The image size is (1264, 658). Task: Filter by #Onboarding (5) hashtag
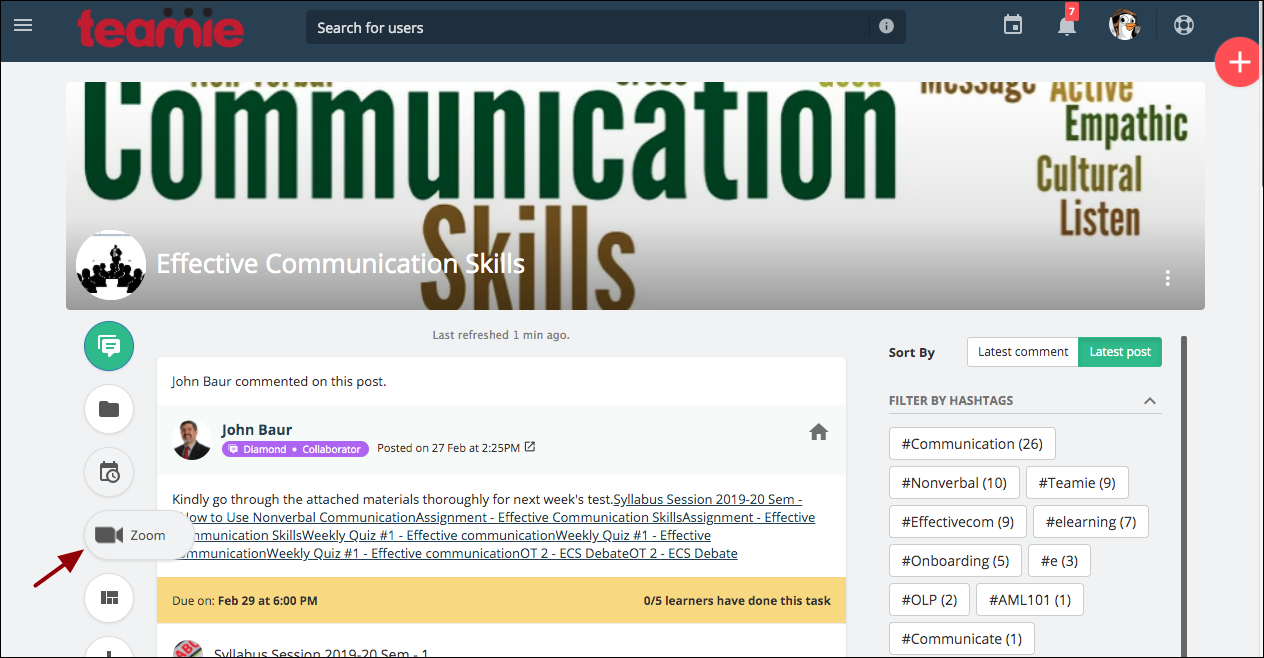[956, 561]
